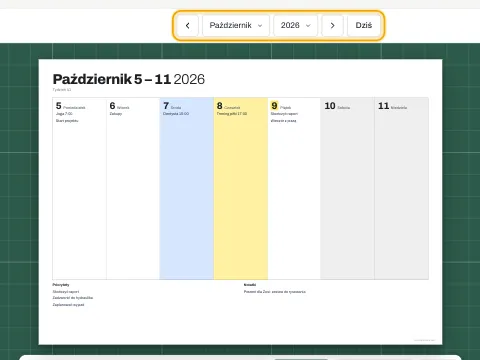
Task: Select the blue day 7 Środa column
Action: point(187,188)
